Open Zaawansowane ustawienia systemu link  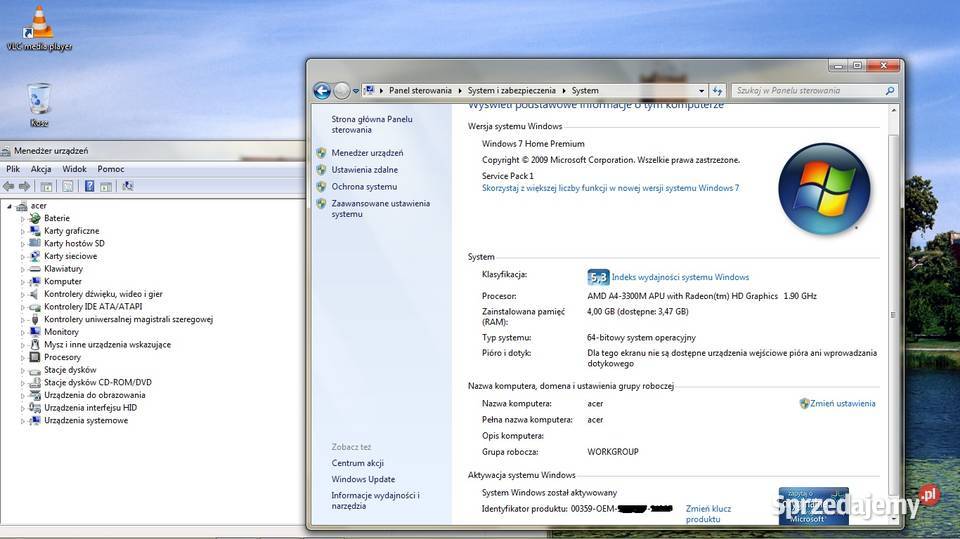tap(380, 208)
